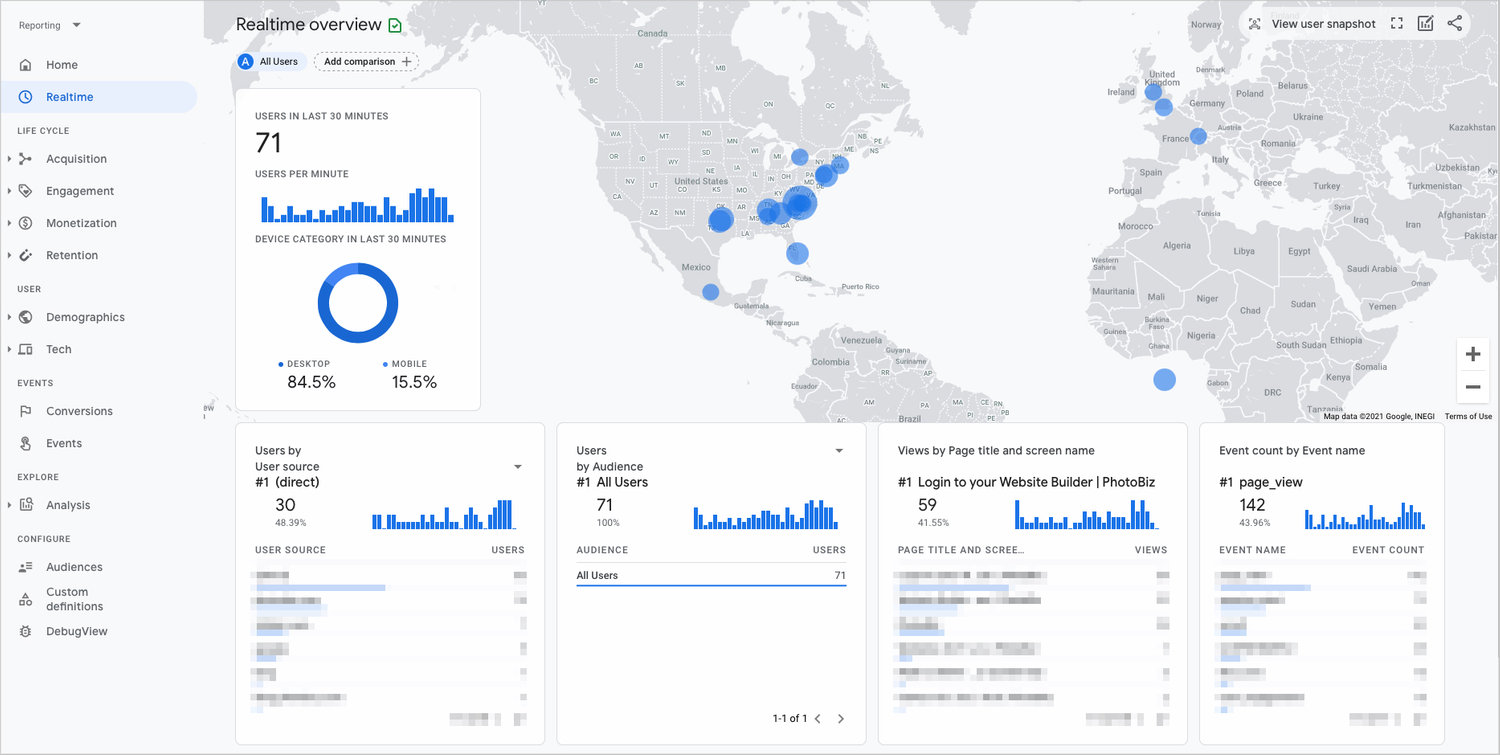Viewport: 1500px width, 755px height.
Task: Open the Monetization report icon
Action: click(x=27, y=222)
